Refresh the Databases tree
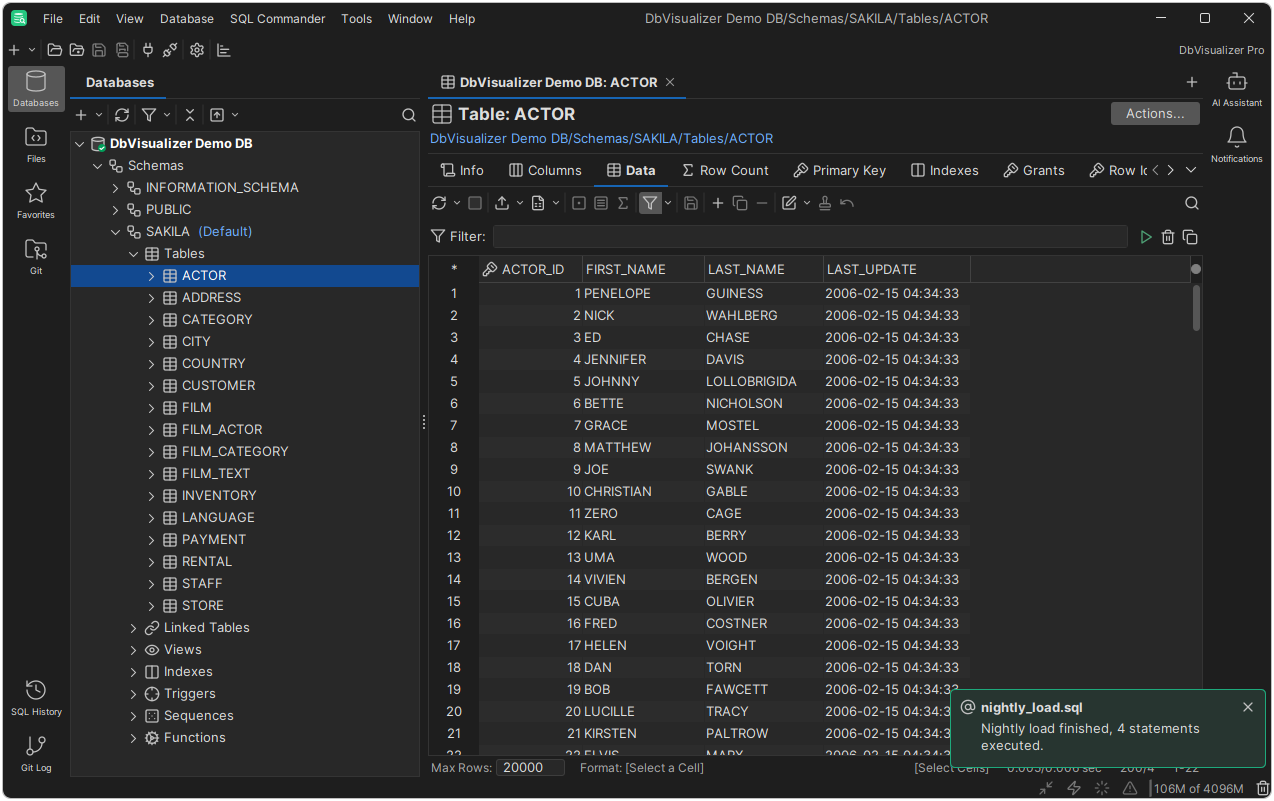This screenshot has width=1274, height=801. coord(122,115)
